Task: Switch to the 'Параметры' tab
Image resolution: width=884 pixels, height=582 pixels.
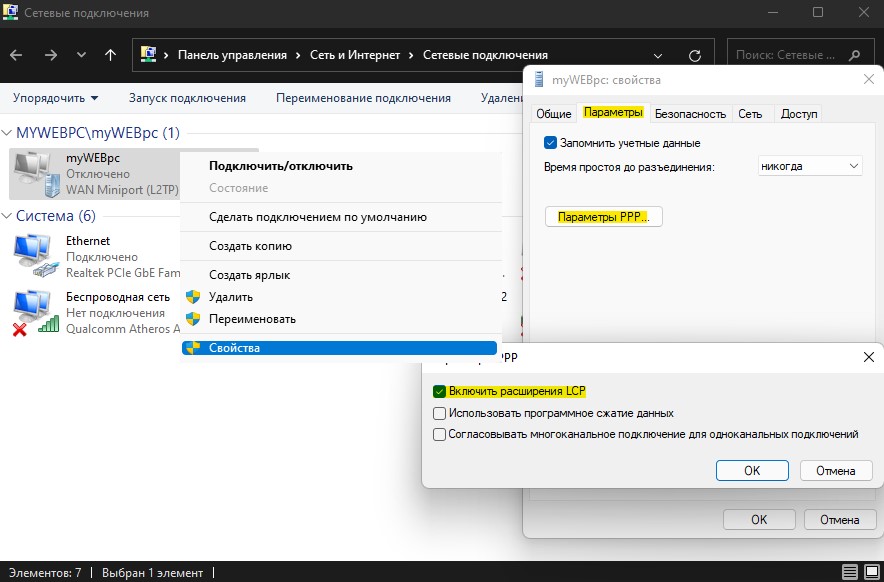Action: click(613, 112)
